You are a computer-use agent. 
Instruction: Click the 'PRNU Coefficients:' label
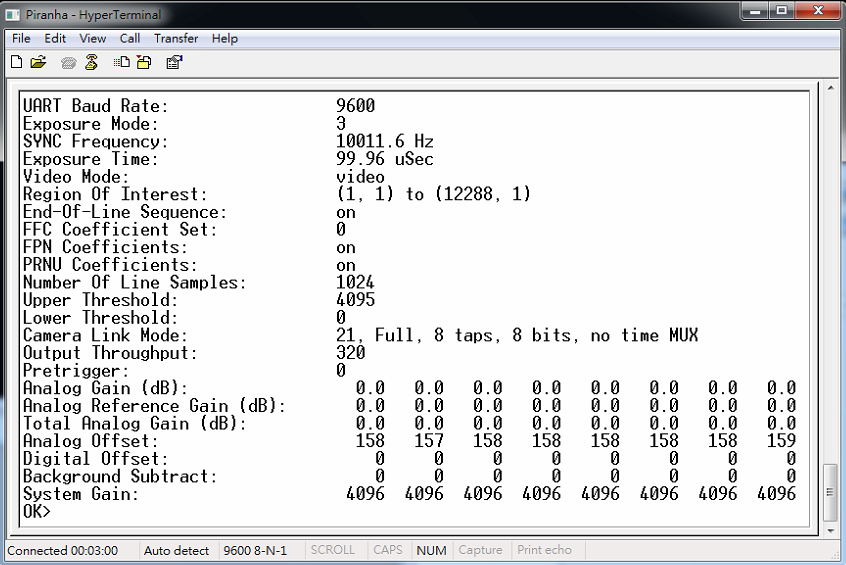[x=110, y=265]
